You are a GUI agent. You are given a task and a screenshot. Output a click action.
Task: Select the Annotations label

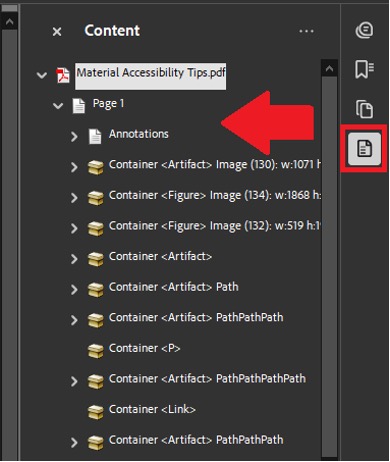[139, 134]
